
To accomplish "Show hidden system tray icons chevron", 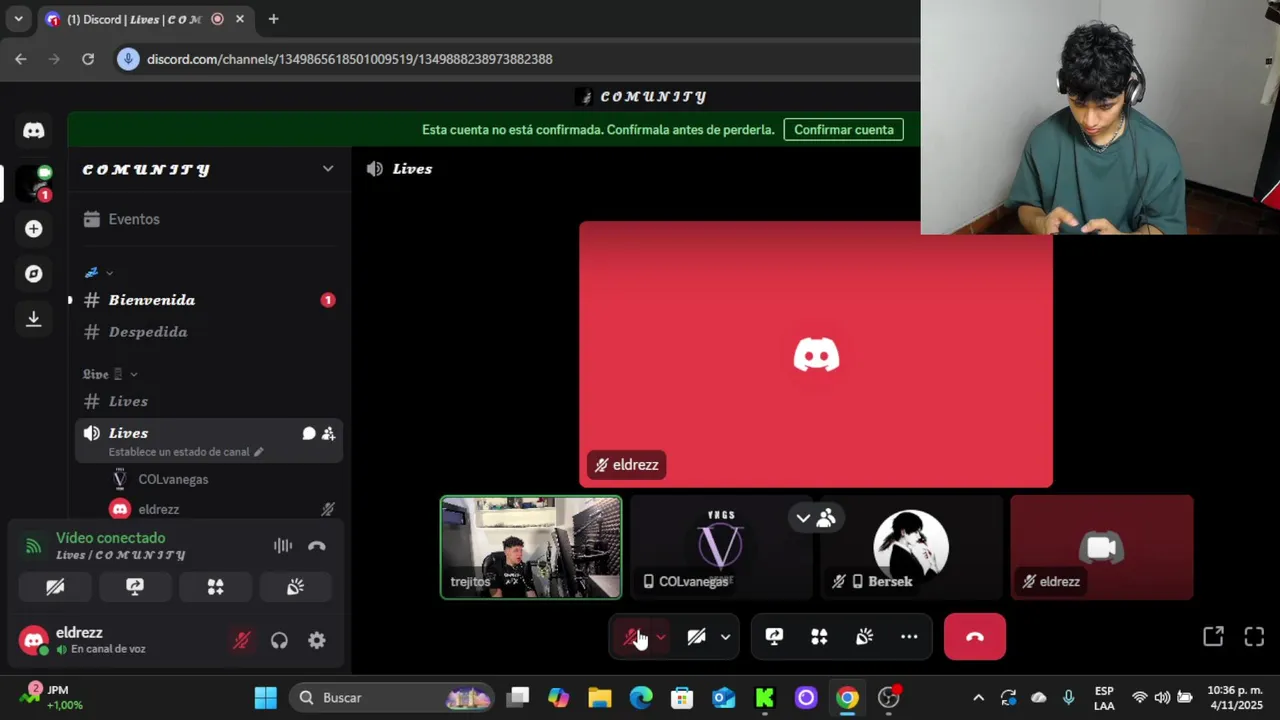I will click(x=978, y=698).
